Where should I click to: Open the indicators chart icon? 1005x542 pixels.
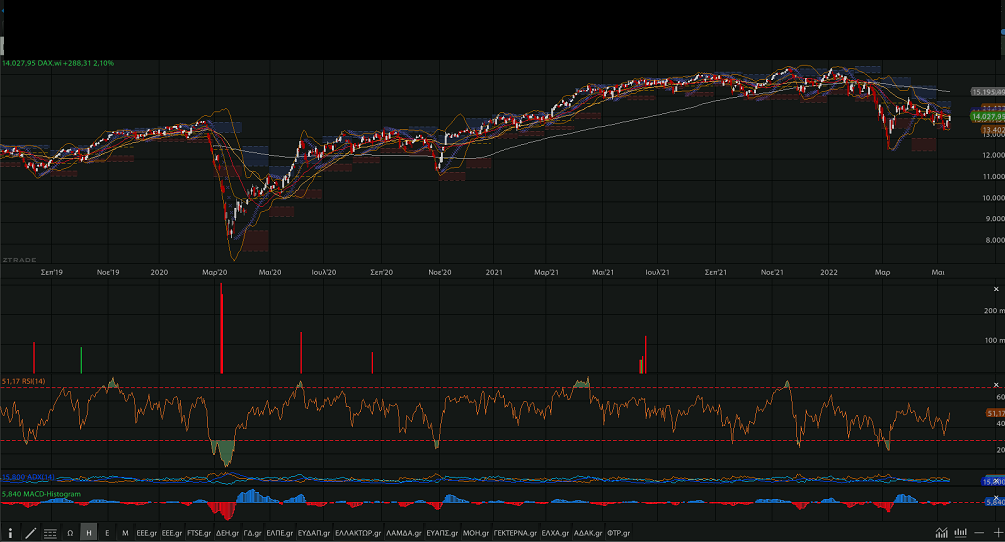[x=941, y=532]
